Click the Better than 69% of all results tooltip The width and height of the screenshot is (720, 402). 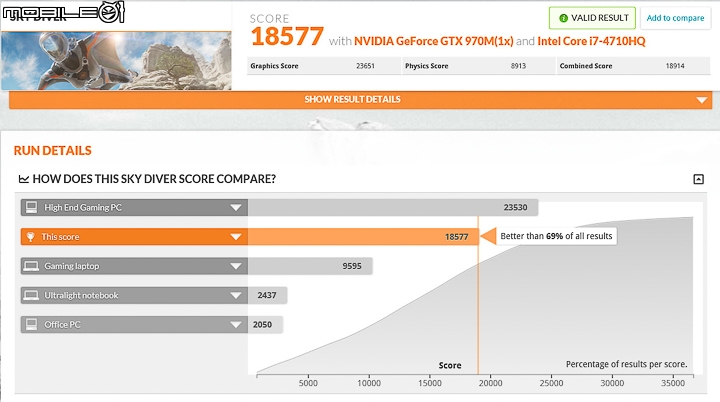(556, 236)
